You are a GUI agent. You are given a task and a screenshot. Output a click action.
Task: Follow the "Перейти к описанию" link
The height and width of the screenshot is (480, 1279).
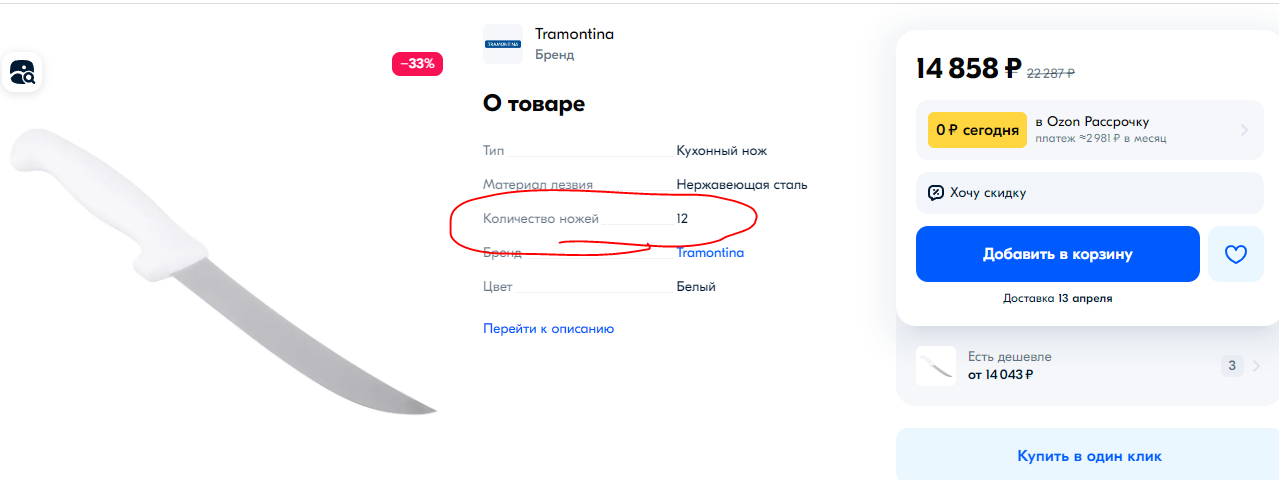[x=548, y=328]
